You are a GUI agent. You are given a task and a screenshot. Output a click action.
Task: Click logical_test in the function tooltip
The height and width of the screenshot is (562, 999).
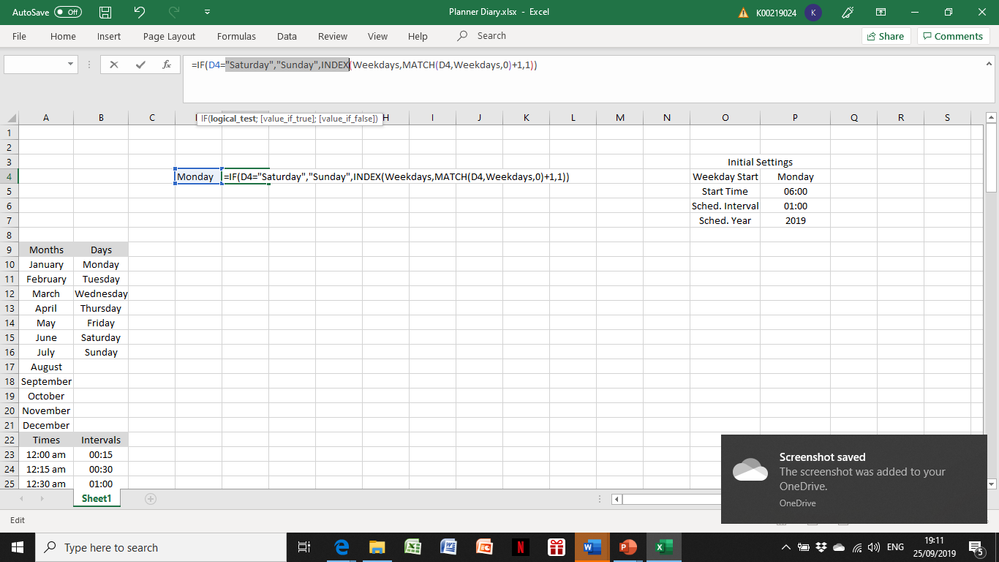coord(233,119)
